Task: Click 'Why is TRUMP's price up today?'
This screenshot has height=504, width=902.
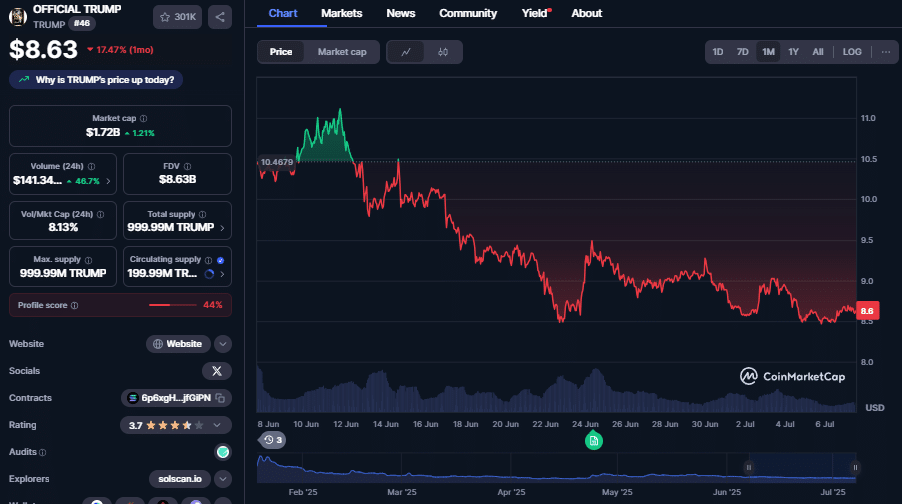Action: click(96, 80)
